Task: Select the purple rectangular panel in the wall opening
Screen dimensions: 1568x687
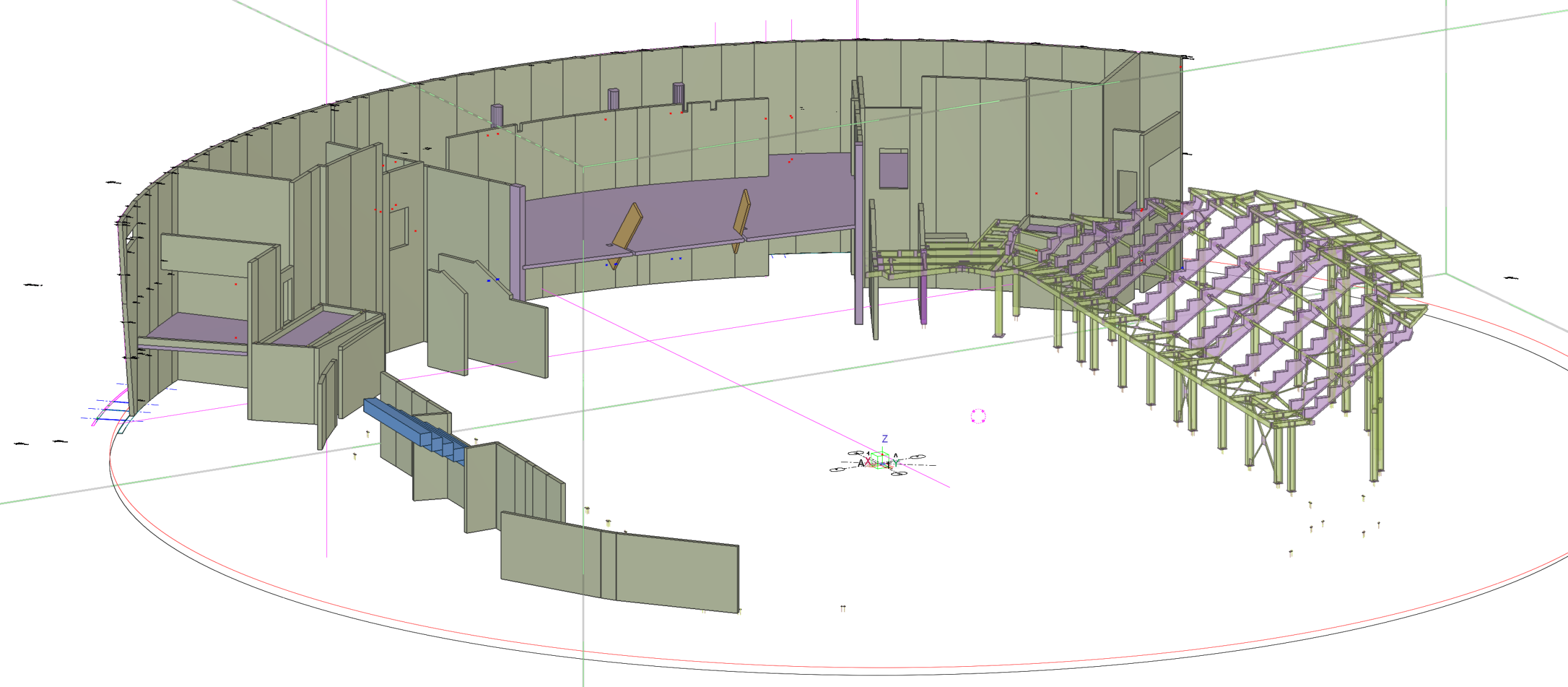Action: (x=894, y=170)
